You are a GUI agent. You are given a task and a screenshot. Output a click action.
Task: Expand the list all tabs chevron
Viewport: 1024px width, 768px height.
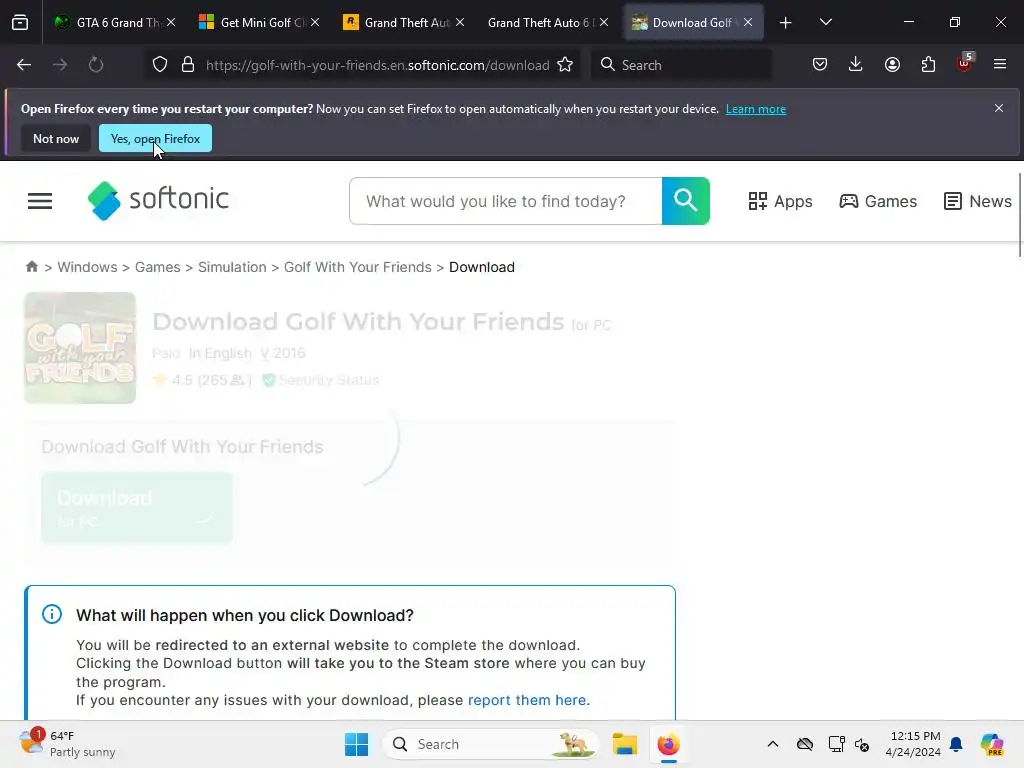click(x=825, y=22)
